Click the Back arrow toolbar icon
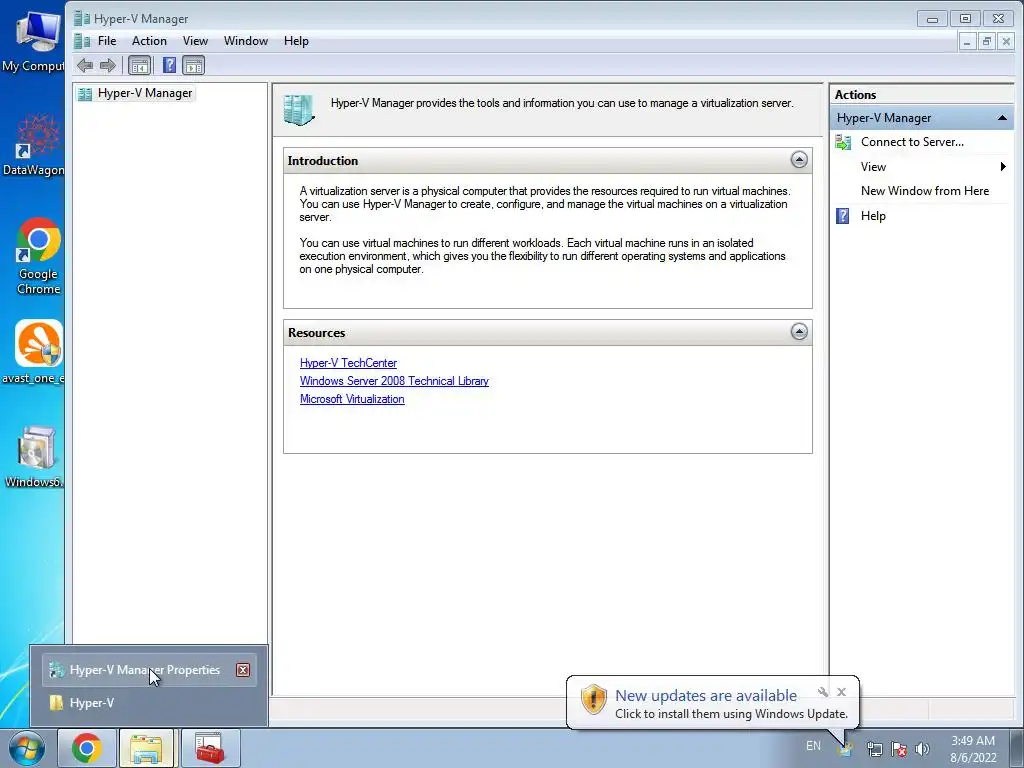This screenshot has width=1024, height=768. 84,65
